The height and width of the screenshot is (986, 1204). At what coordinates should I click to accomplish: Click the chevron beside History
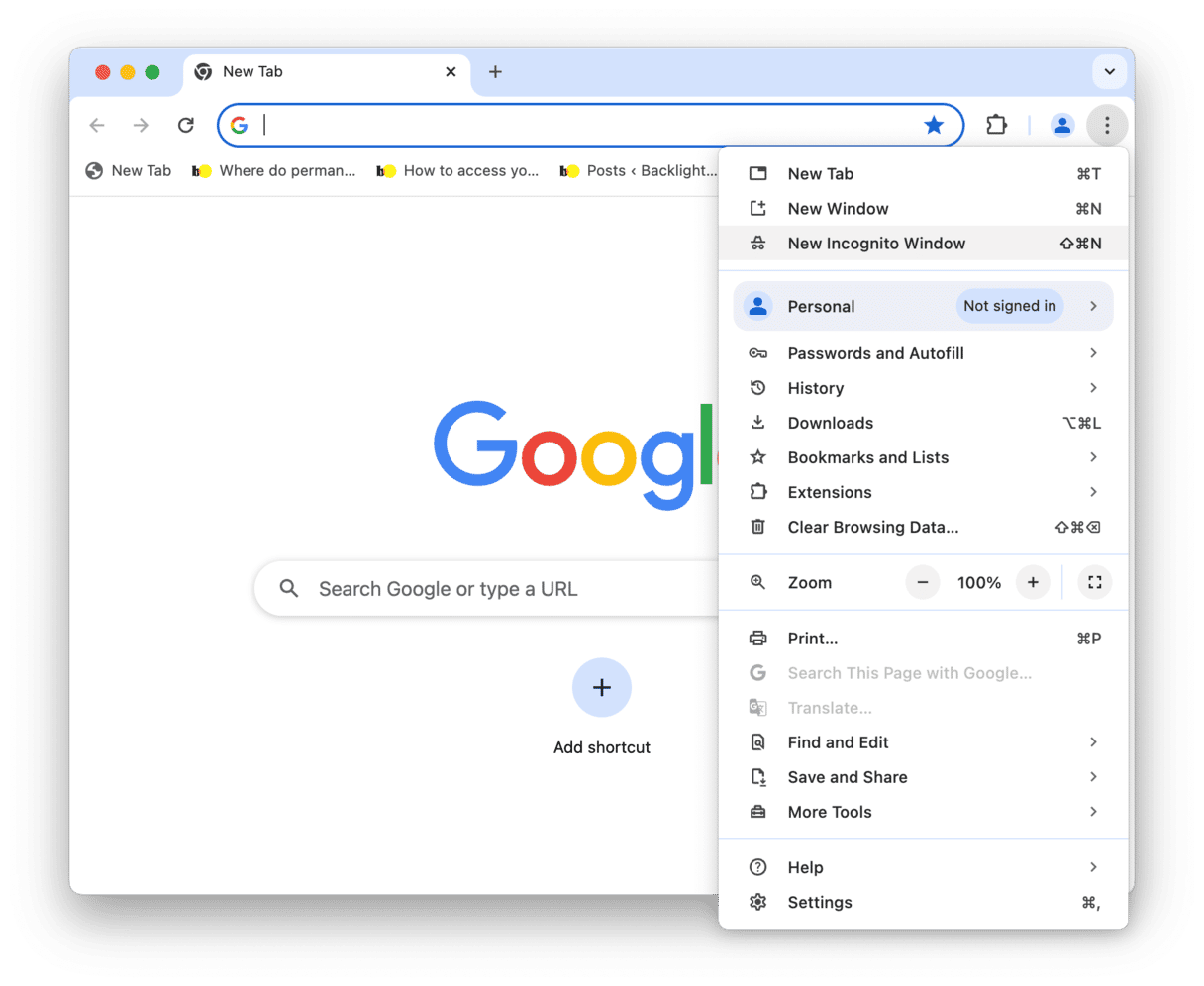coord(1093,388)
